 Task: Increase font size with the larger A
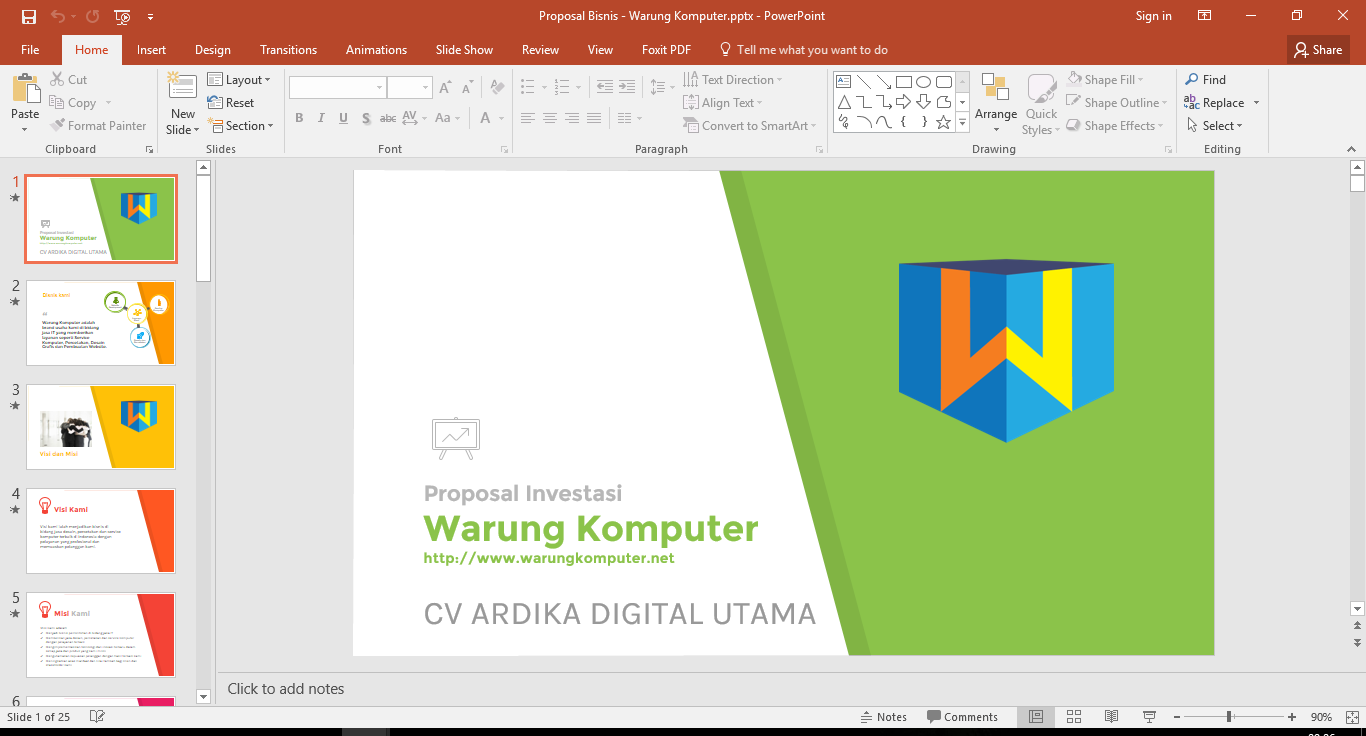click(x=445, y=88)
